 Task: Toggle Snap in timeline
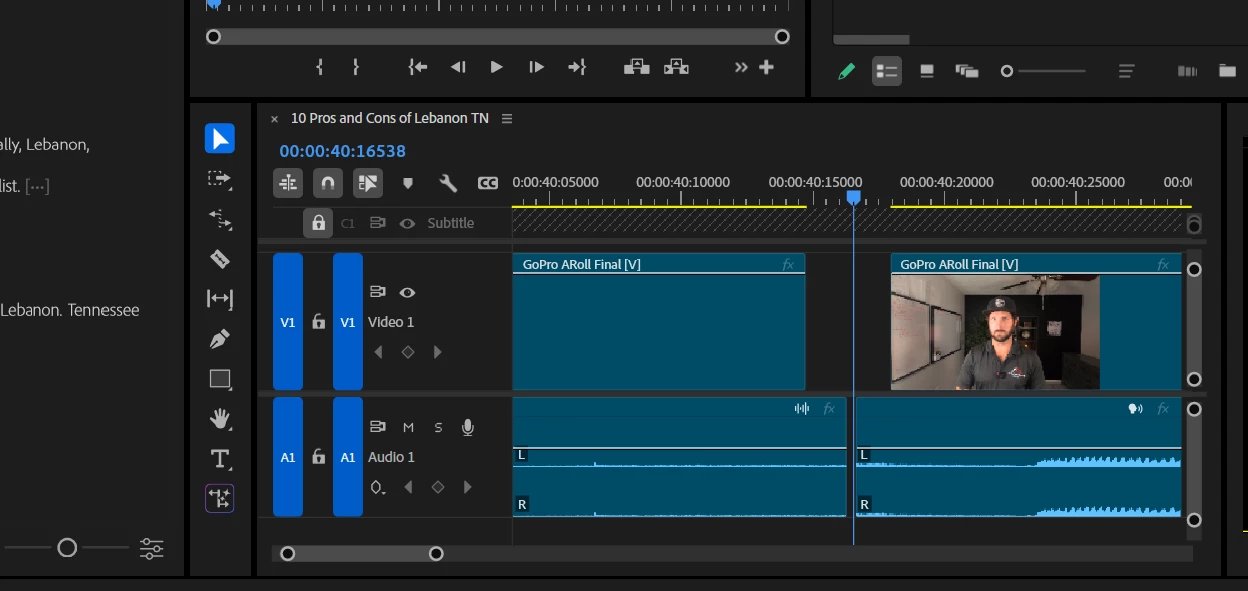328,183
